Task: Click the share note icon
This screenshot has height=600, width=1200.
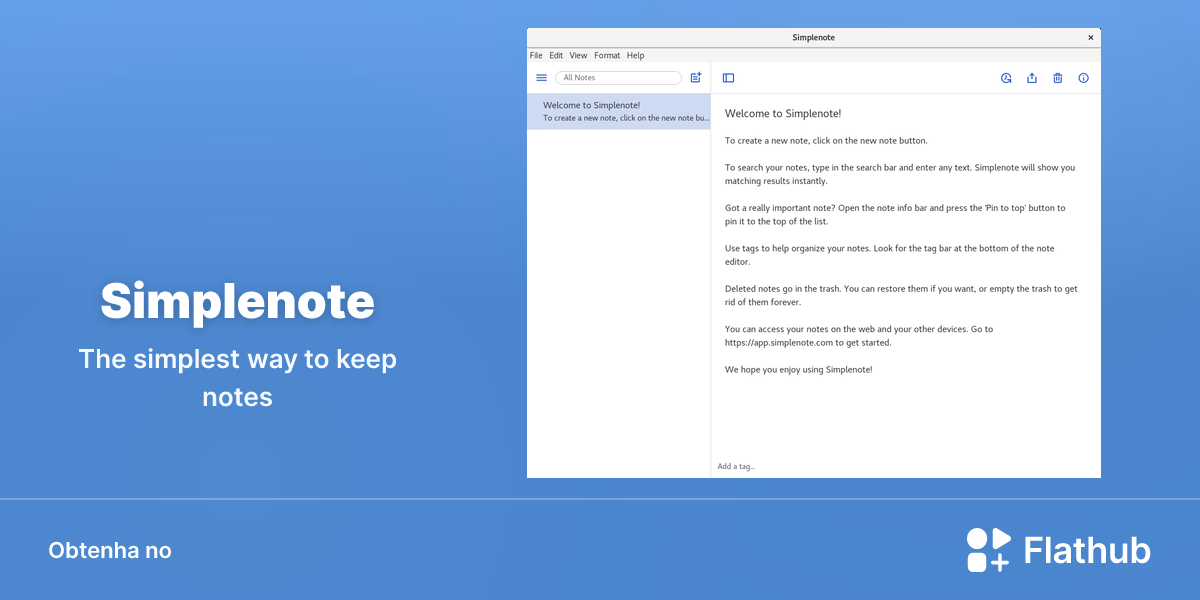Action: coord(1032,78)
